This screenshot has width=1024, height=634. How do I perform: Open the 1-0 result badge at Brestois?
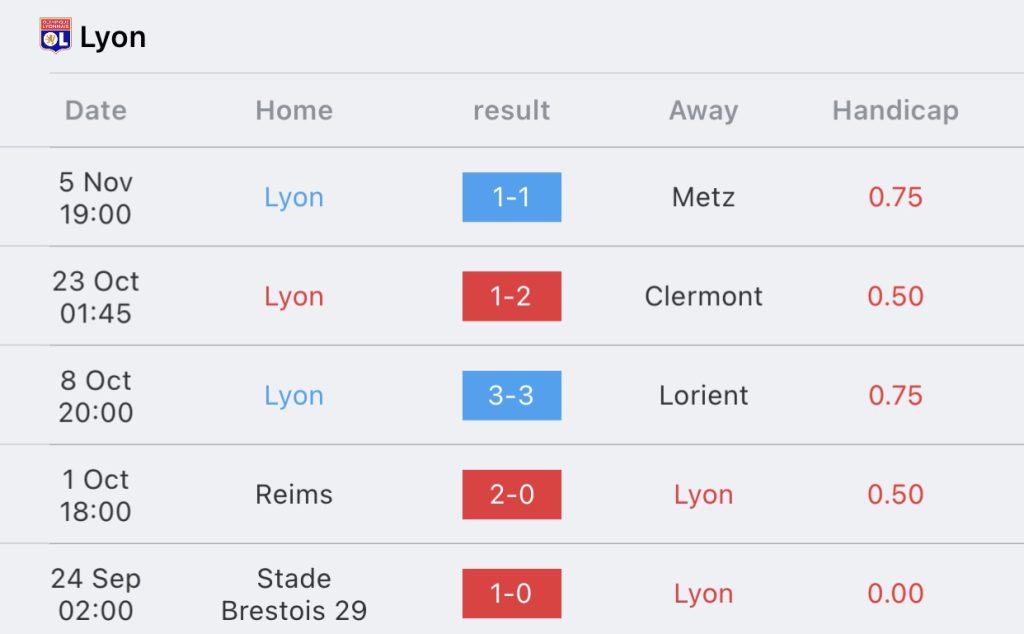[511, 594]
